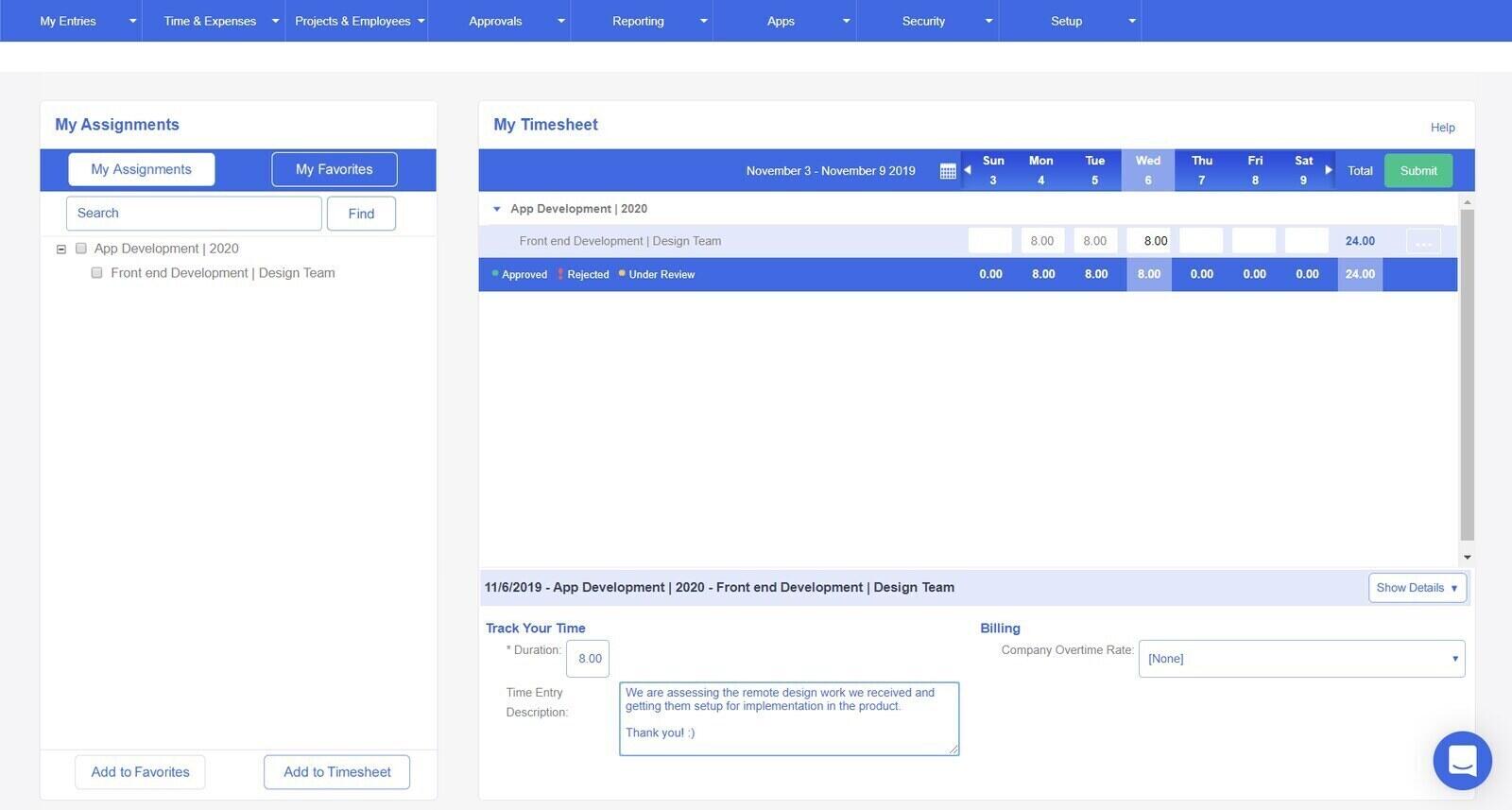Click the row total 24.00 value
The height and width of the screenshot is (810, 1512).
coord(1360,241)
